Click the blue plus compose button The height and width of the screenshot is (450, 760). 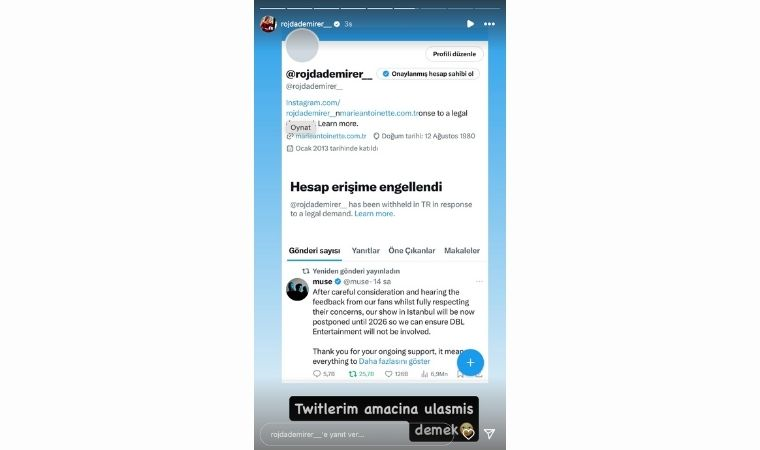(x=470, y=363)
